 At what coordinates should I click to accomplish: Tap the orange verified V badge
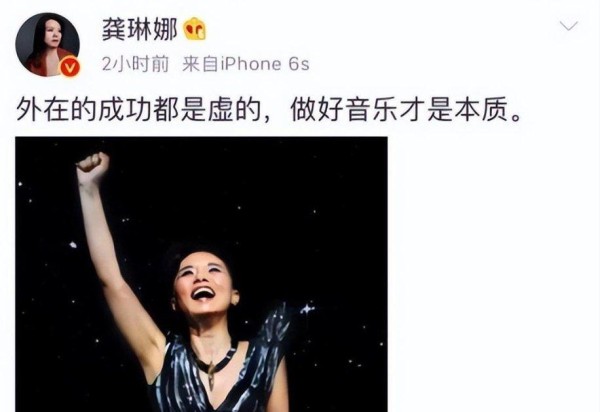tap(70, 68)
